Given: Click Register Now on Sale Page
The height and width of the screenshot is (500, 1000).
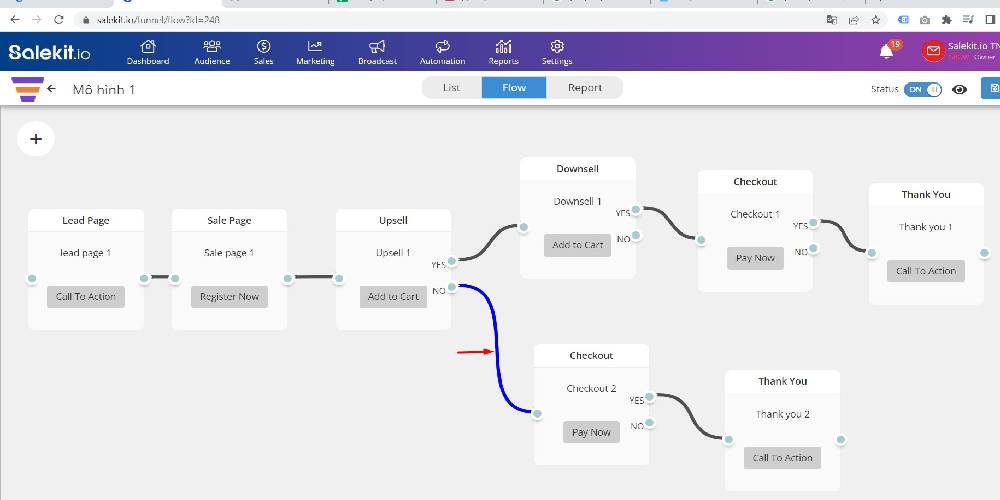Looking at the screenshot, I should pyautogui.click(x=229, y=297).
